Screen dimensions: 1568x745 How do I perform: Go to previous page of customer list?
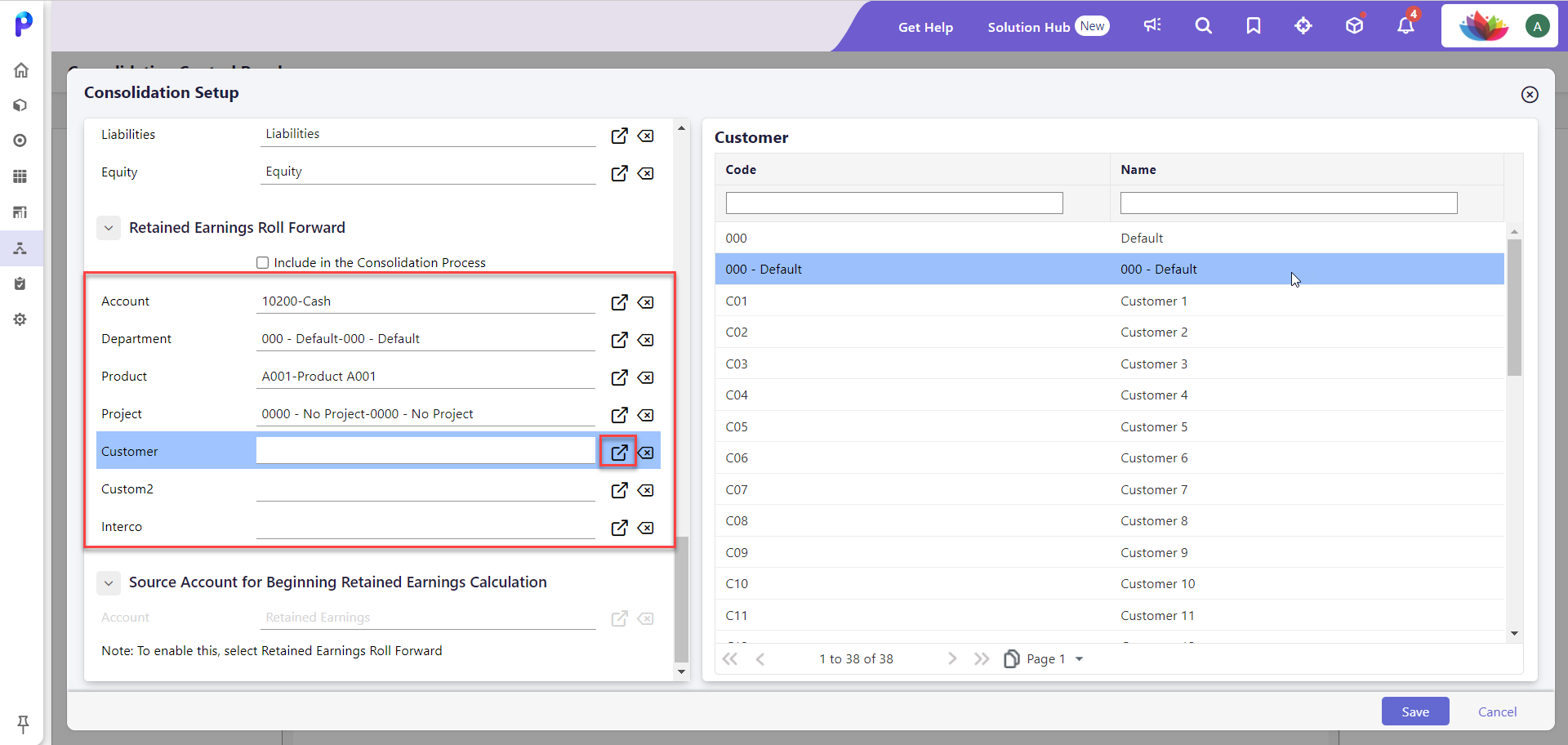coord(760,658)
